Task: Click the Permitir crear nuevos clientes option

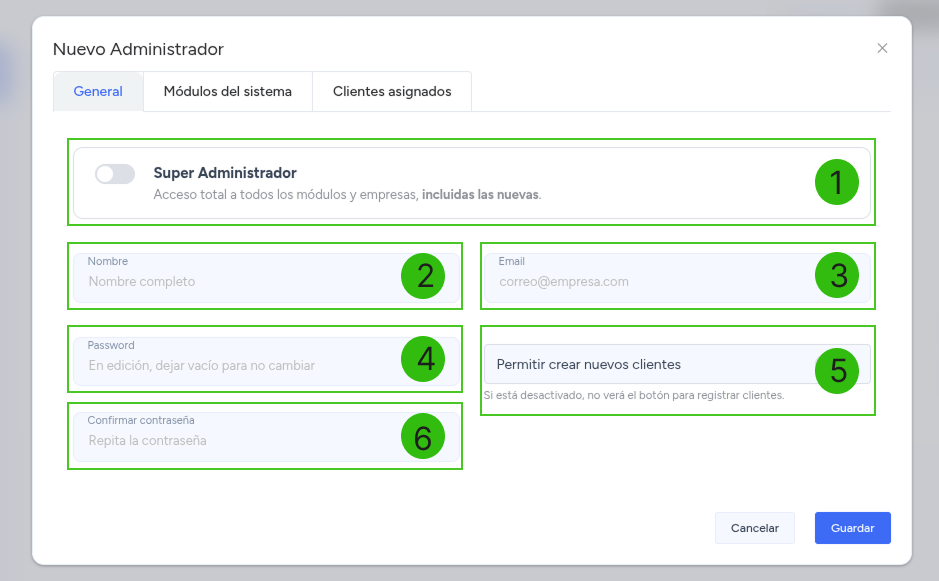Action: pyautogui.click(x=677, y=364)
